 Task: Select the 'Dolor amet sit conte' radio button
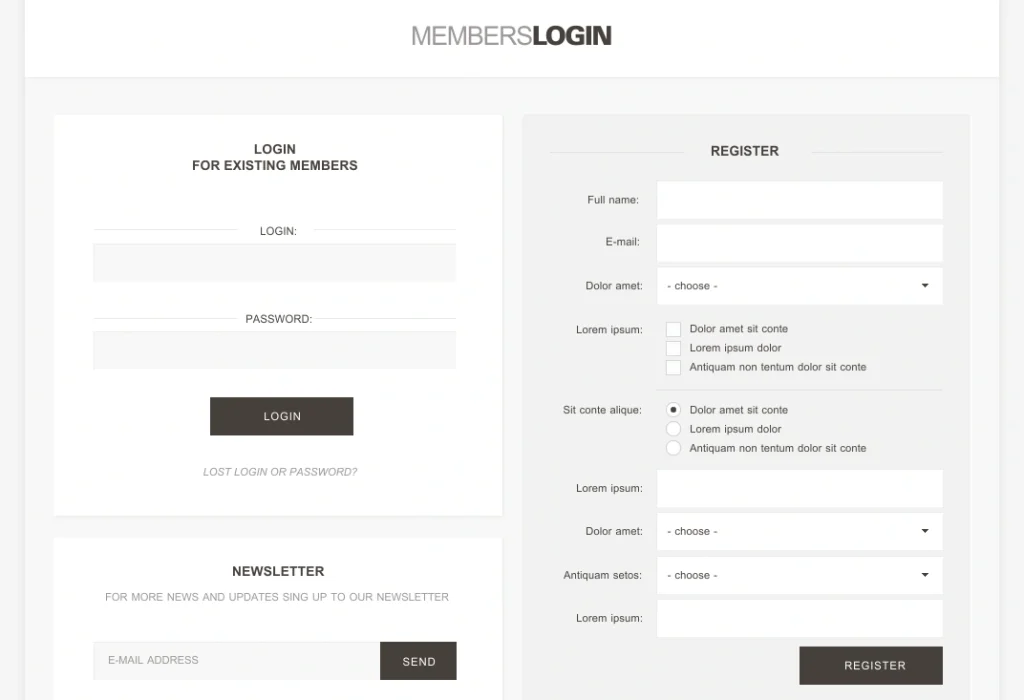point(673,409)
